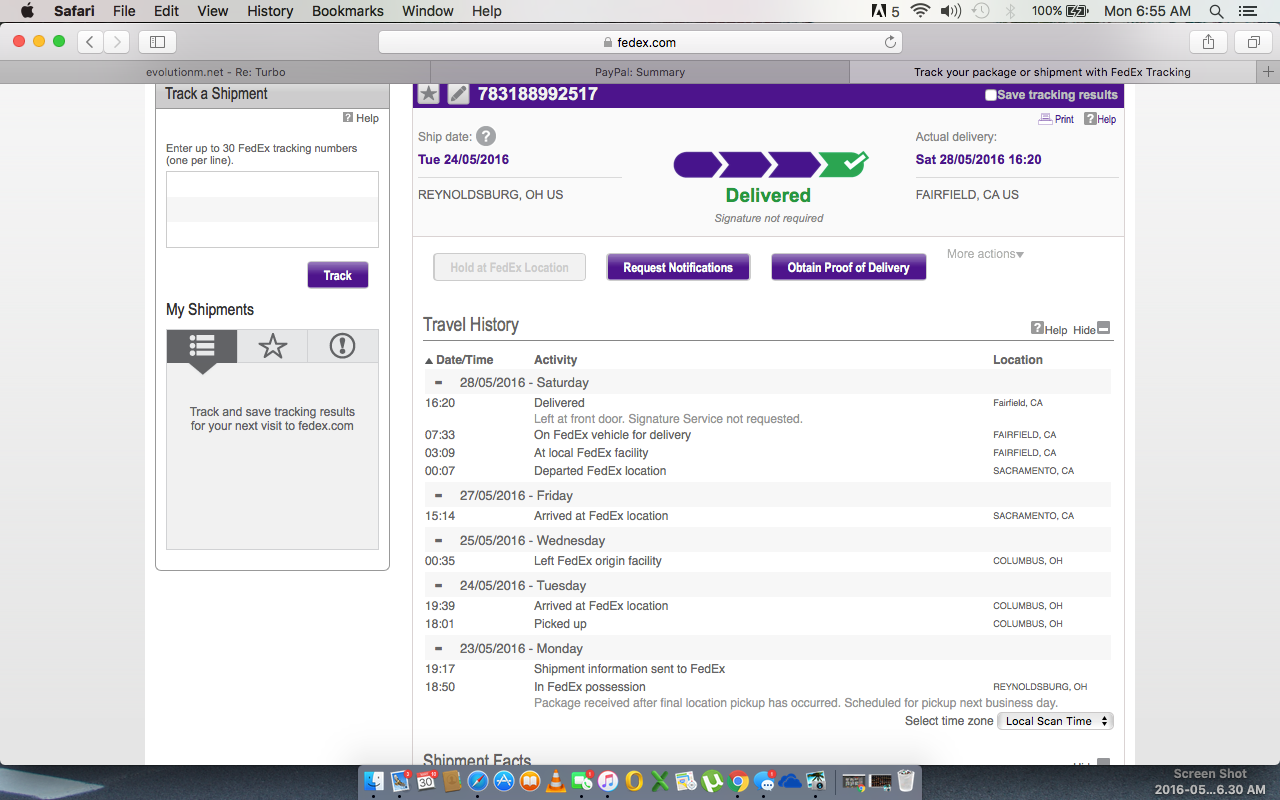Open the Bookmarks menu in the menu bar
The image size is (1280, 800).
(x=348, y=11)
